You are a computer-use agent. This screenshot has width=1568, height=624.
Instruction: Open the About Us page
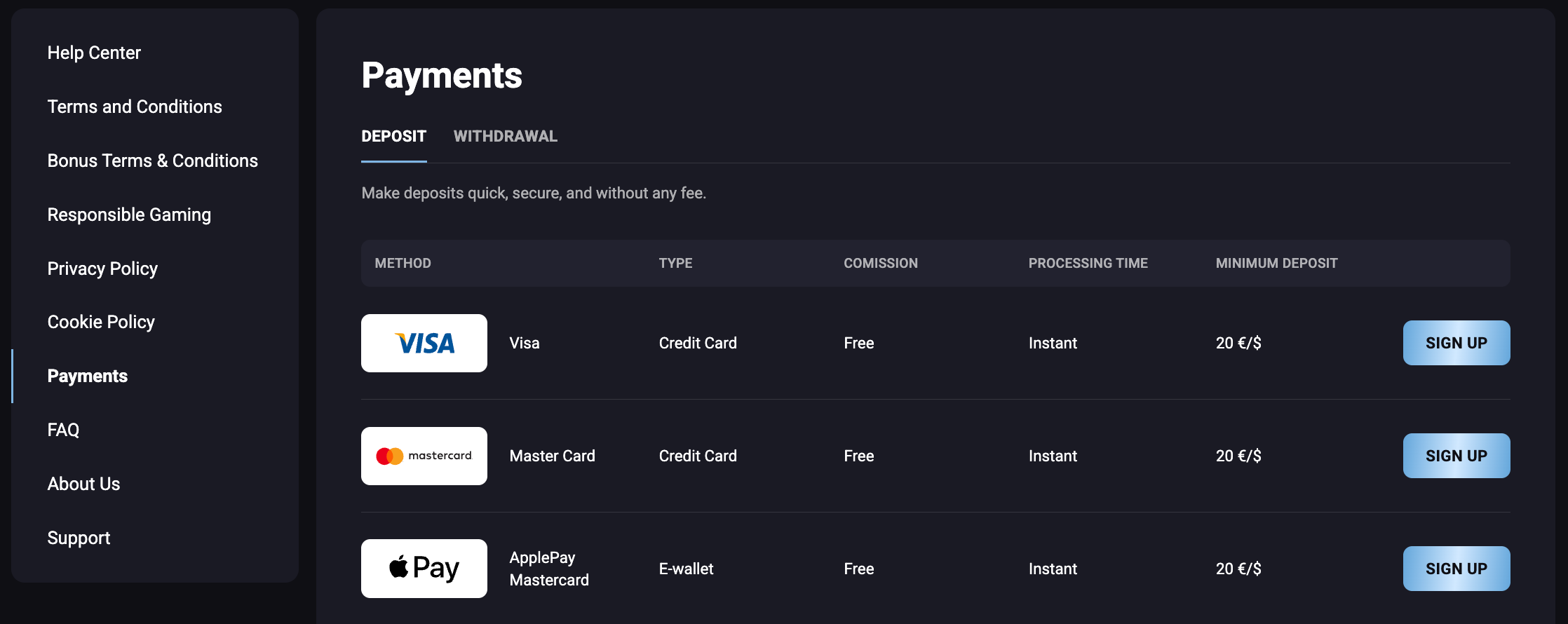(x=83, y=483)
